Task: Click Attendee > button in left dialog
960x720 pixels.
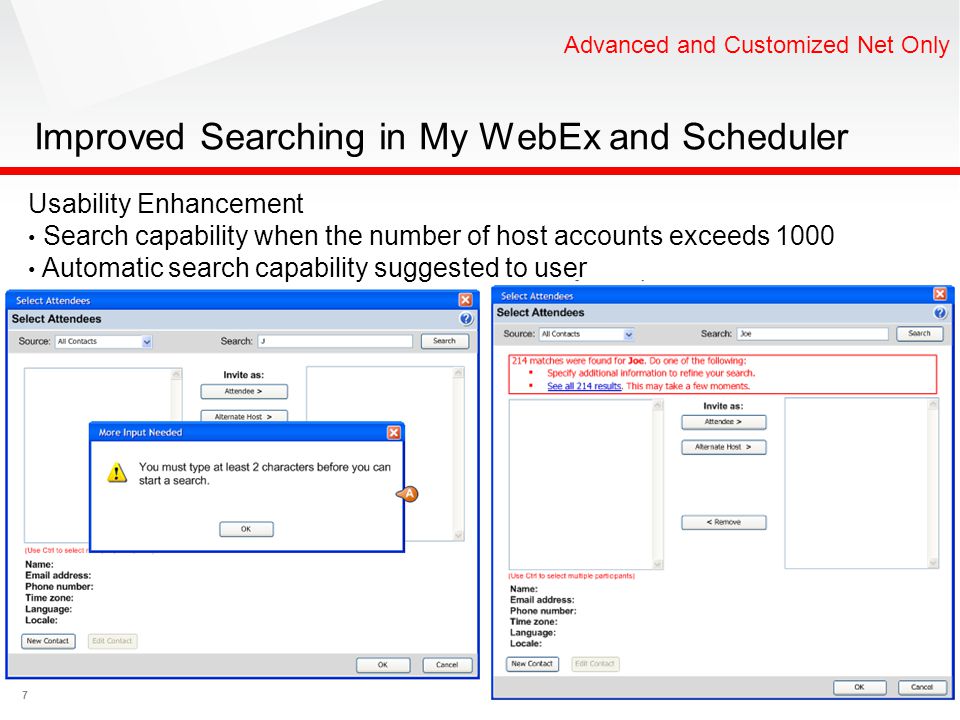Action: [244, 391]
